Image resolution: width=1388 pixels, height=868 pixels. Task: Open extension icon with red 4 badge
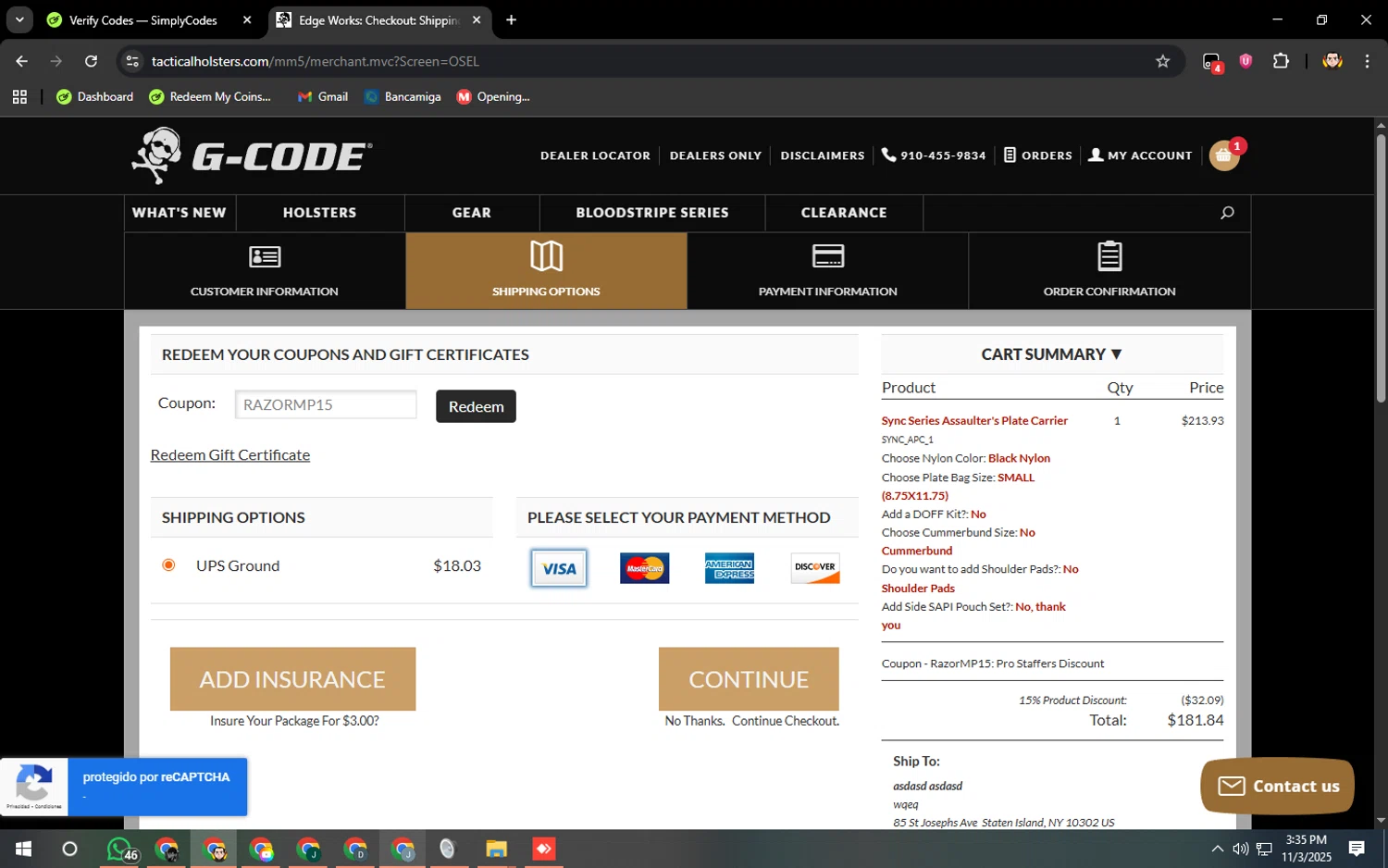coord(1212,62)
